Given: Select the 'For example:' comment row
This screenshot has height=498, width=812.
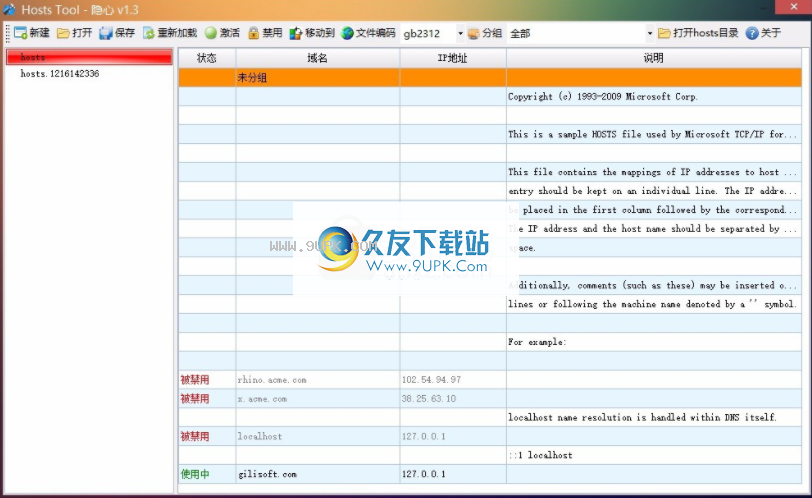Looking at the screenshot, I should point(654,342).
